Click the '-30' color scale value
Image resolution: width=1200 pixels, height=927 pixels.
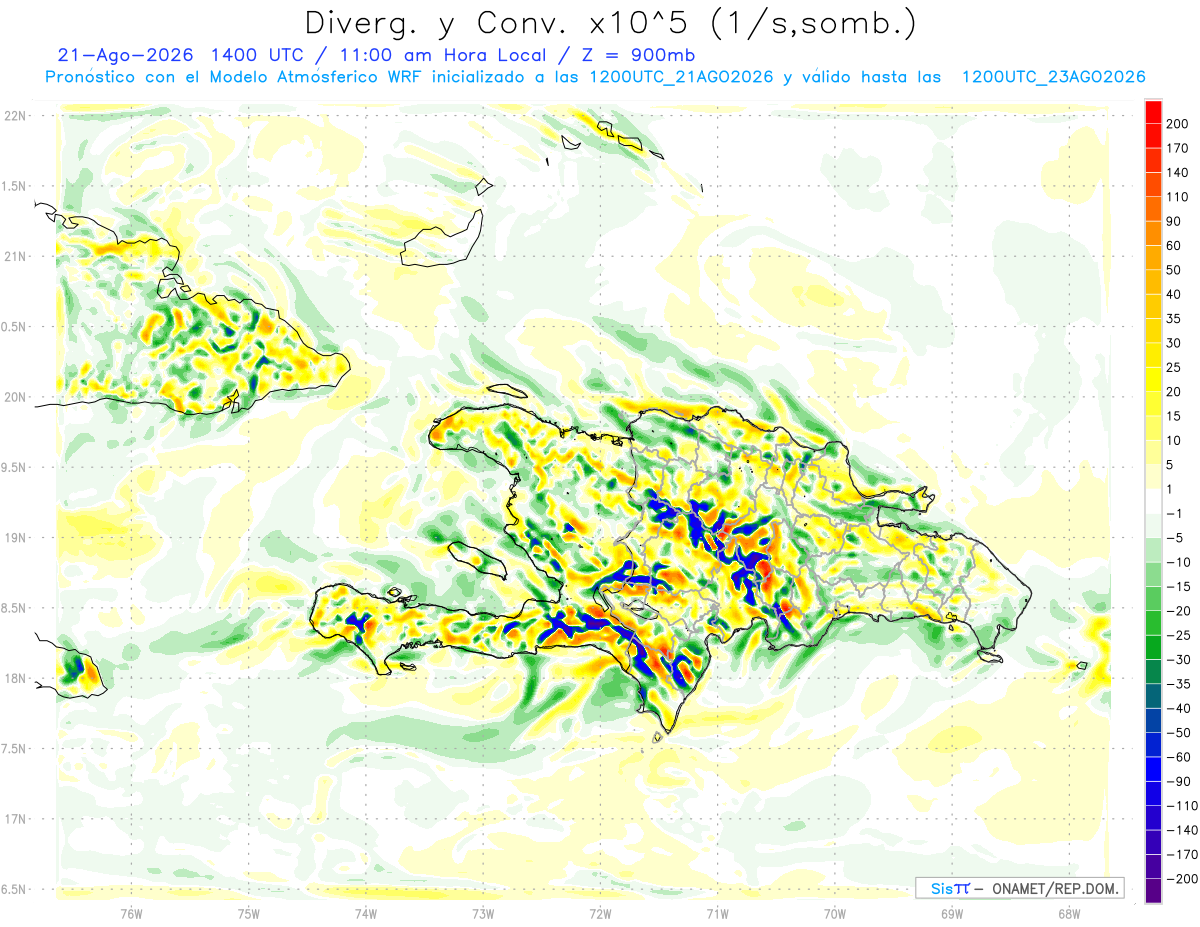pyautogui.click(x=1178, y=659)
